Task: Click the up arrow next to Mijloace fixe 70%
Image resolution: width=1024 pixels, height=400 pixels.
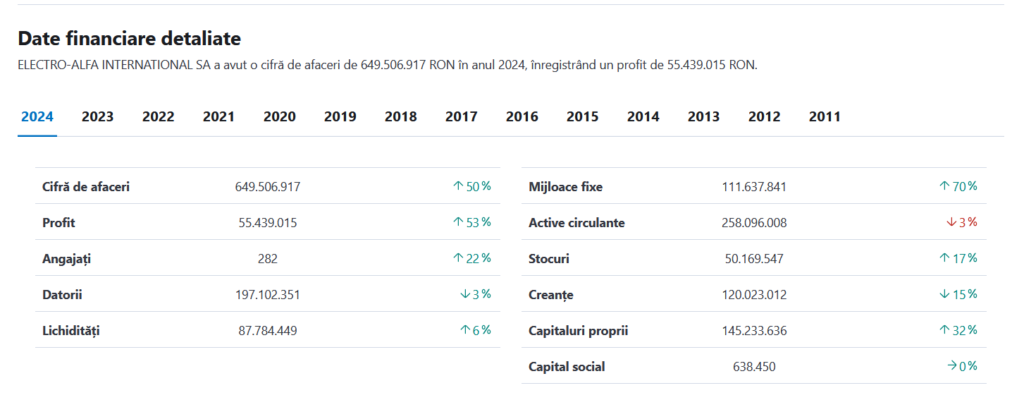Action: [x=944, y=186]
